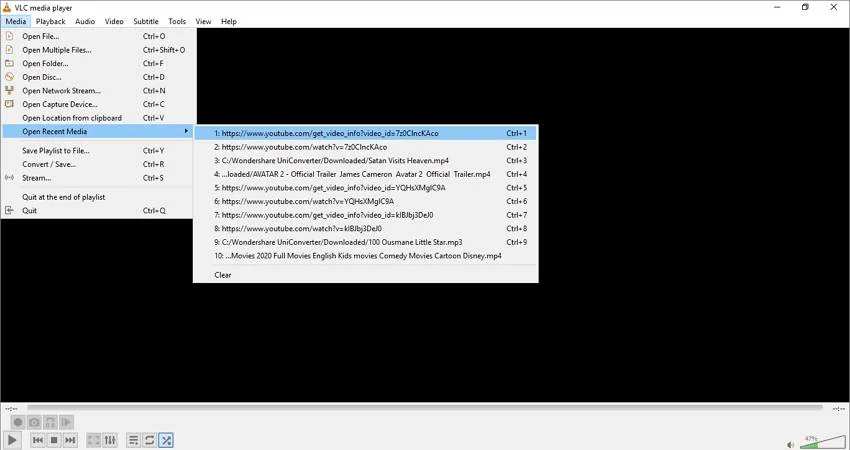850x450 pixels.
Task: Click the remaining time label
Action: pos(839,408)
